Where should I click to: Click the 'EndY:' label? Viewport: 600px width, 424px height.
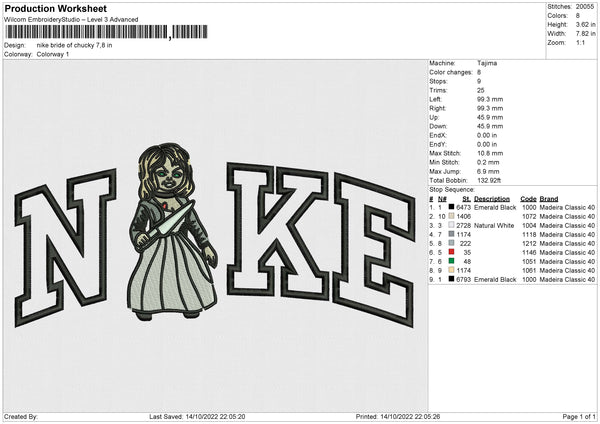[438, 144]
